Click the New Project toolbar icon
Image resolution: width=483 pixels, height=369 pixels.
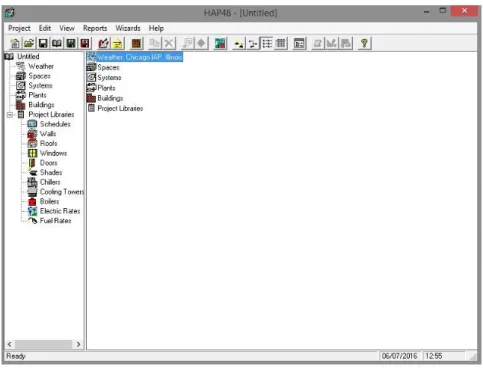coord(15,43)
